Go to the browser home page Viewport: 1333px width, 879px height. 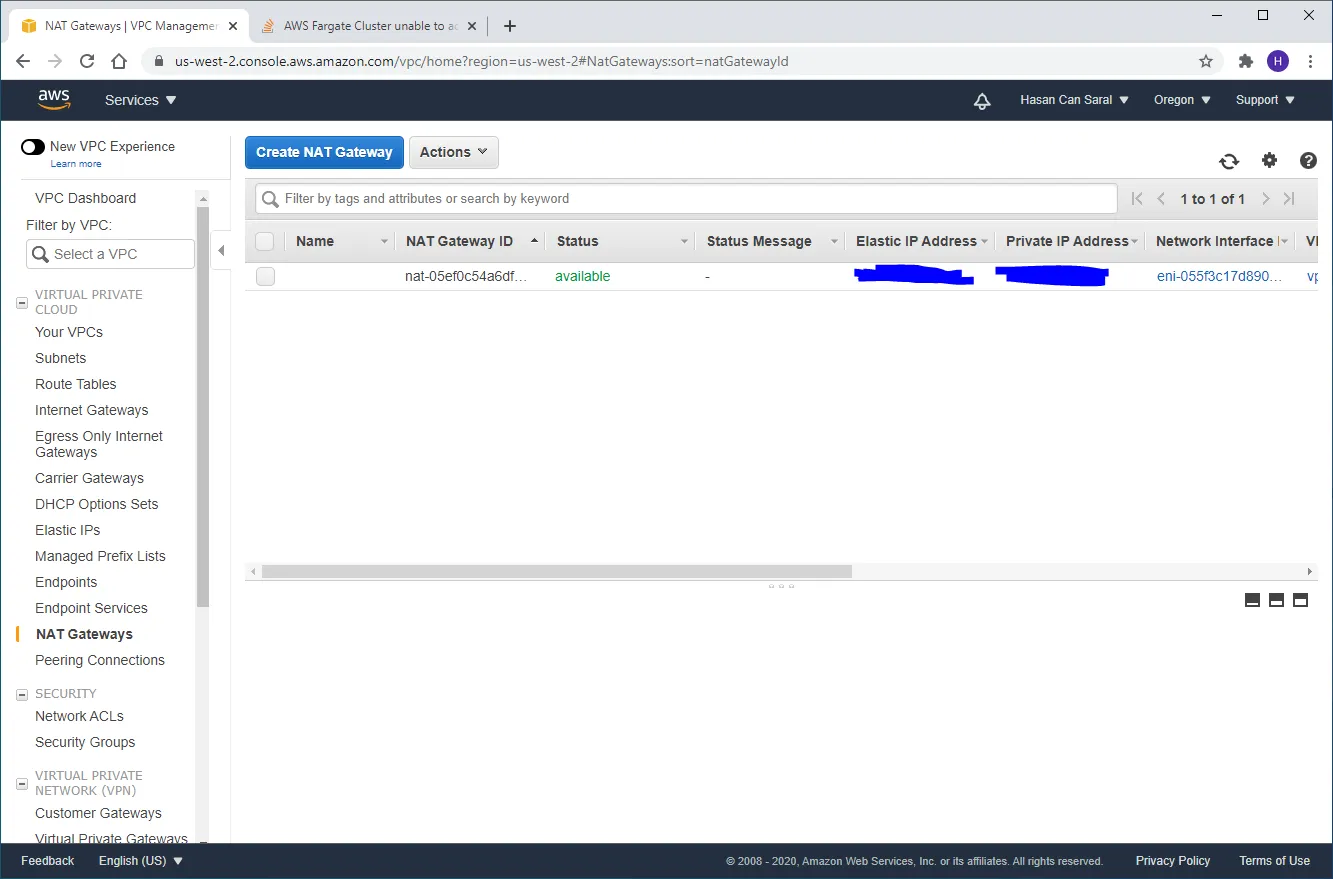click(119, 61)
